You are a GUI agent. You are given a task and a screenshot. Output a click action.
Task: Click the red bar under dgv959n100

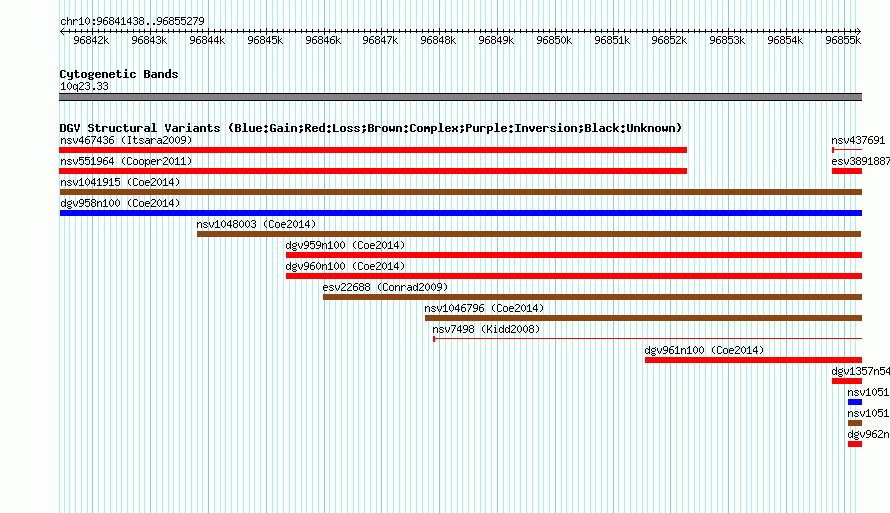(574, 255)
